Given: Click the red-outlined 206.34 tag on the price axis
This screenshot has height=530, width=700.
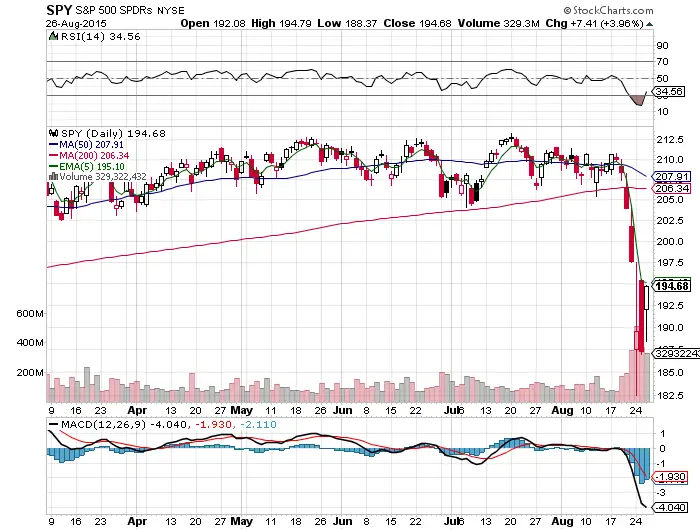Looking at the screenshot, I should (671, 188).
